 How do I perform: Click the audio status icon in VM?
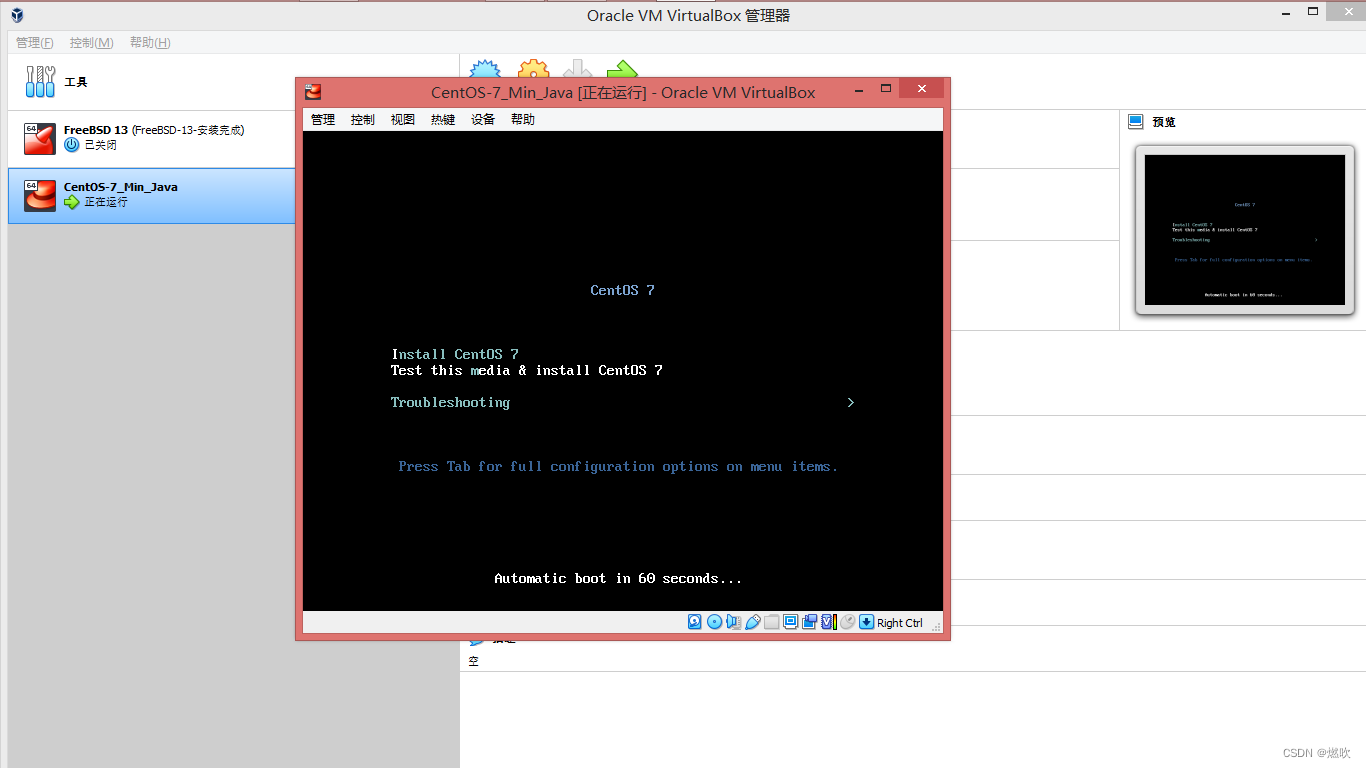(x=733, y=622)
